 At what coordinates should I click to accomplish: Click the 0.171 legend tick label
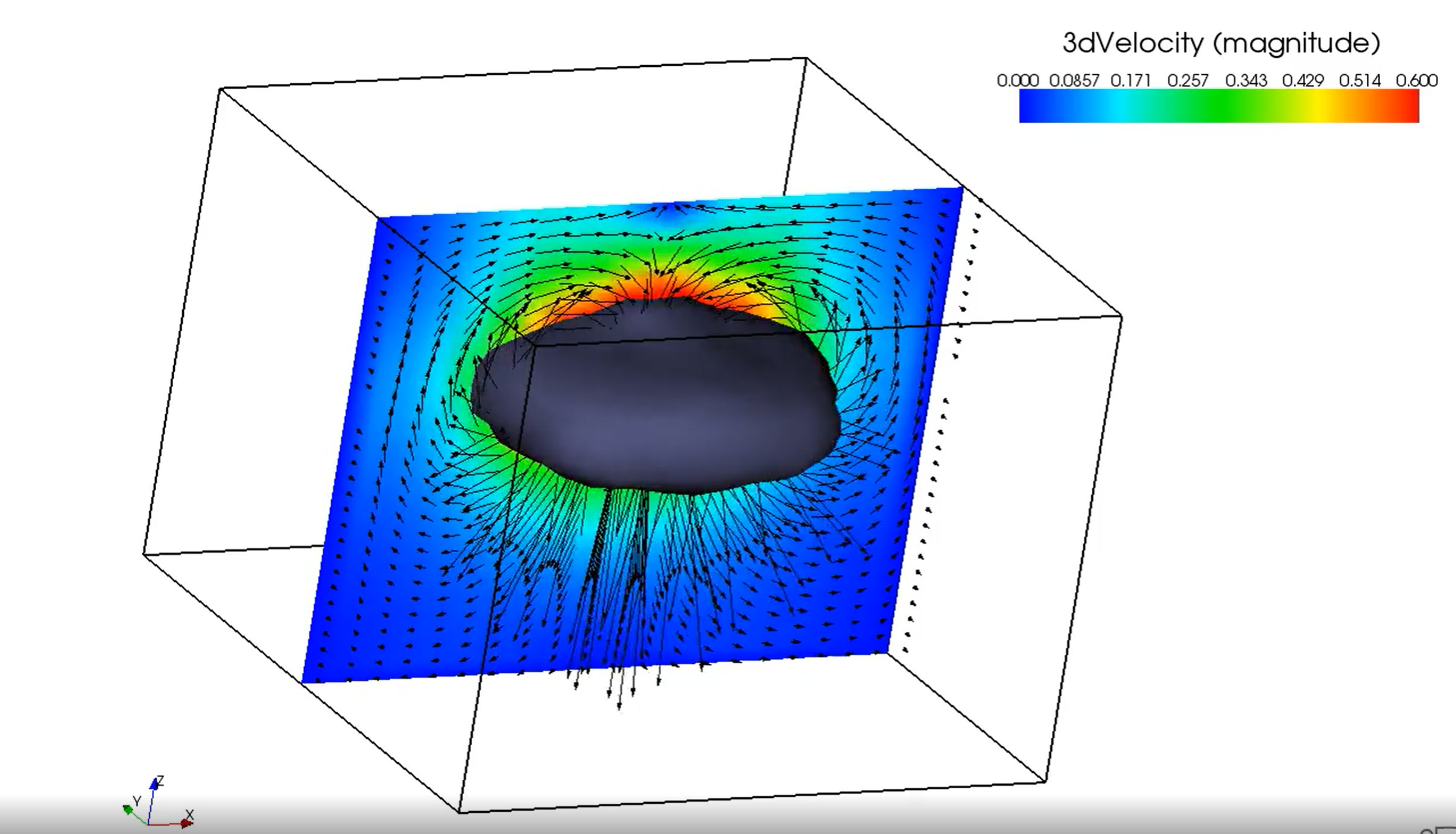point(1131,80)
